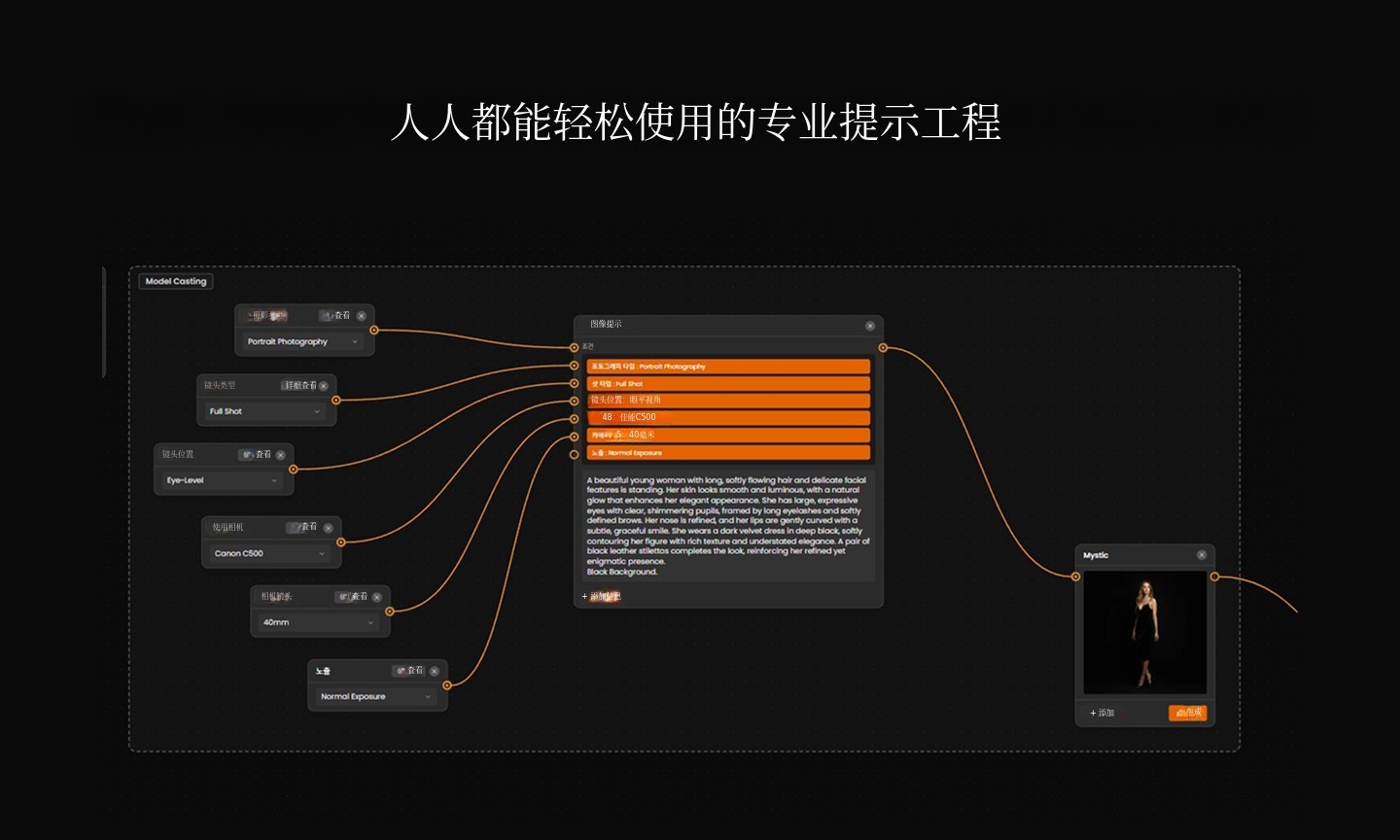Screen dimensions: 1400x840
Task: Close the Full Shot node via X icon
Action: pyautogui.click(x=324, y=386)
